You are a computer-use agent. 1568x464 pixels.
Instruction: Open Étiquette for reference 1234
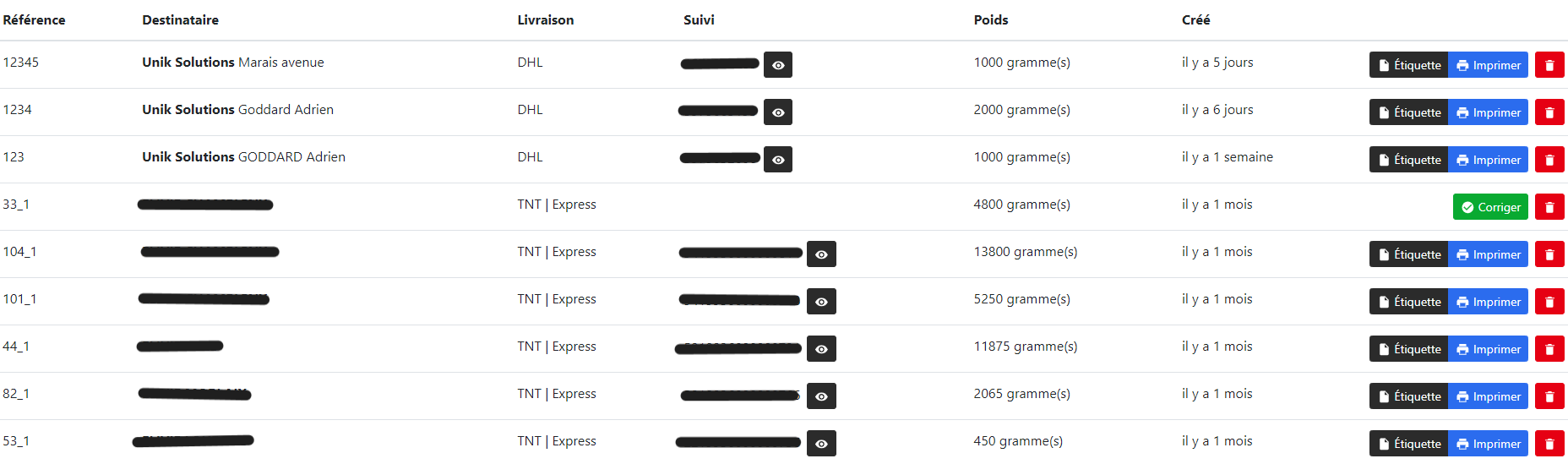click(1409, 112)
